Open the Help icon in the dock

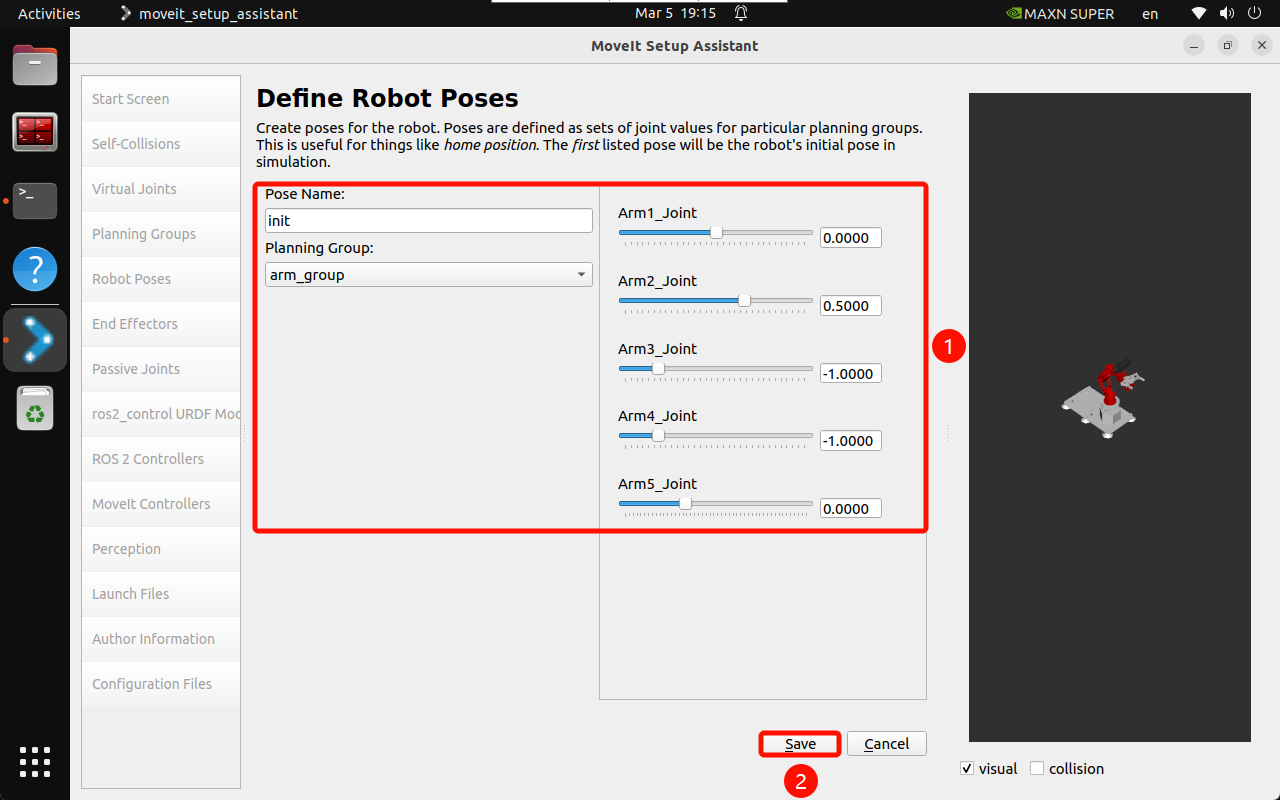(35, 269)
